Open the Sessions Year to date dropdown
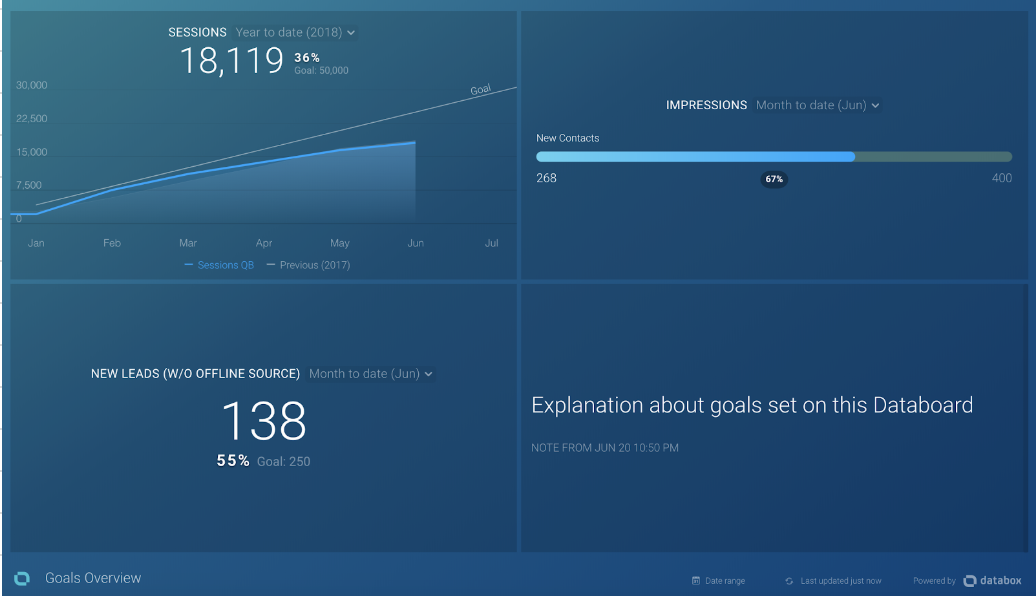 (x=295, y=33)
